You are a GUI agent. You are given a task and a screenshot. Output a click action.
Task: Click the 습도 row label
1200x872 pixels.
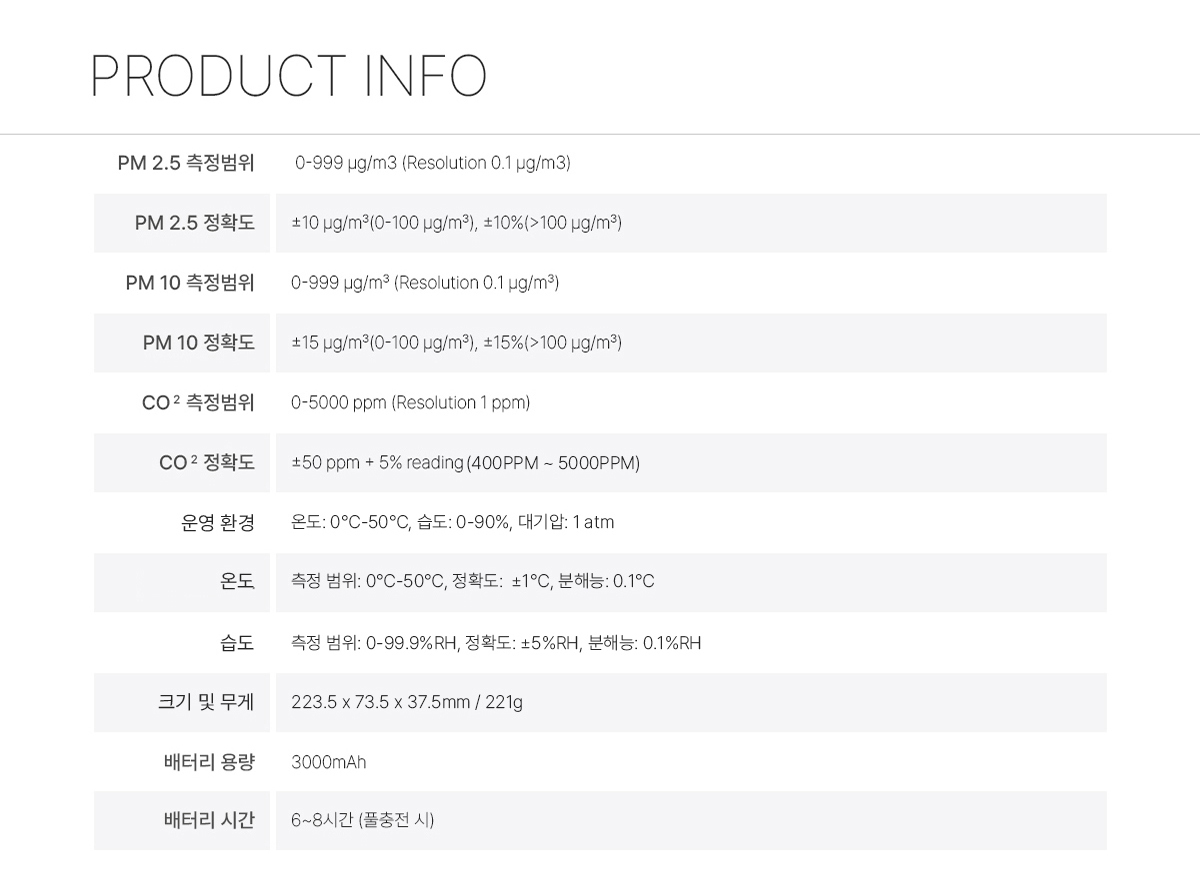coord(237,642)
